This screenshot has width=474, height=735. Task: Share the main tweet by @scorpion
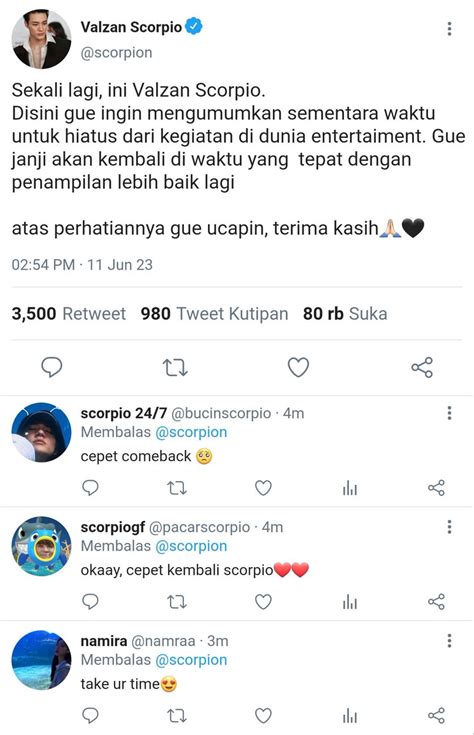pos(422,368)
